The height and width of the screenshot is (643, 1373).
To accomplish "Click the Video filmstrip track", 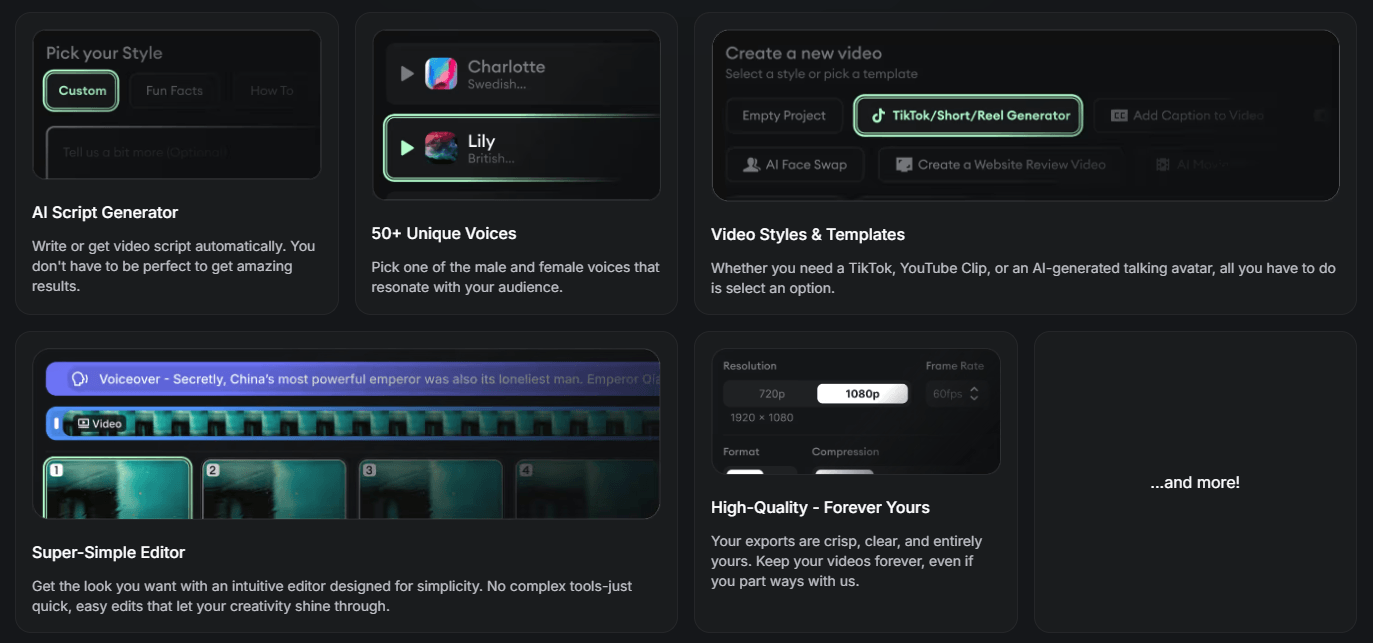I will click(353, 424).
